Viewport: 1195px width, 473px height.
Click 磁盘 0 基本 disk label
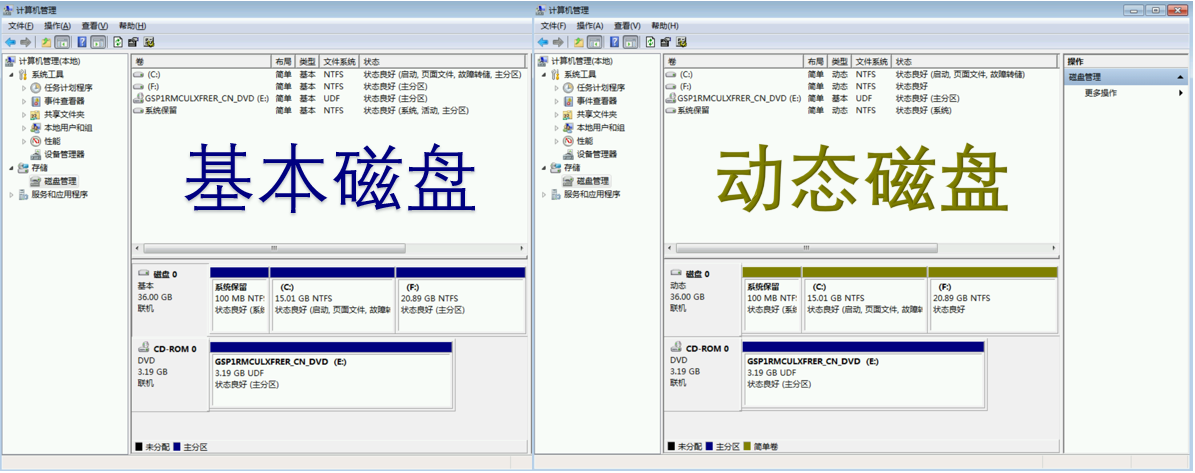point(170,299)
